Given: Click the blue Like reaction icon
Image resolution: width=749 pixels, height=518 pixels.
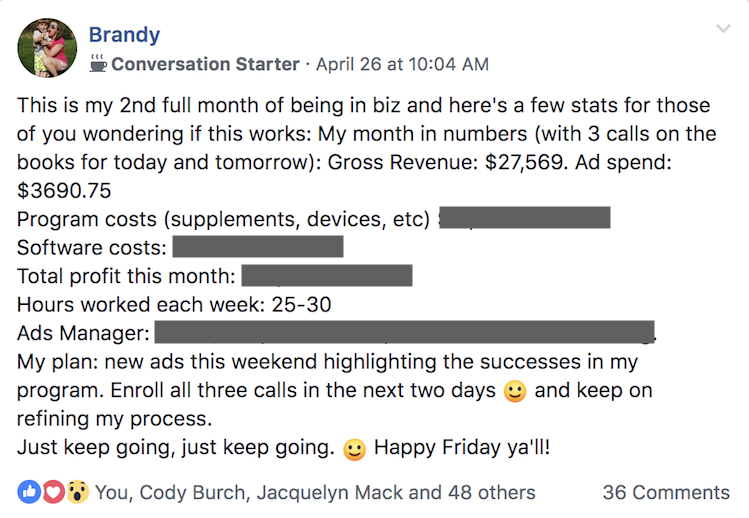Looking at the screenshot, I should click(29, 492).
